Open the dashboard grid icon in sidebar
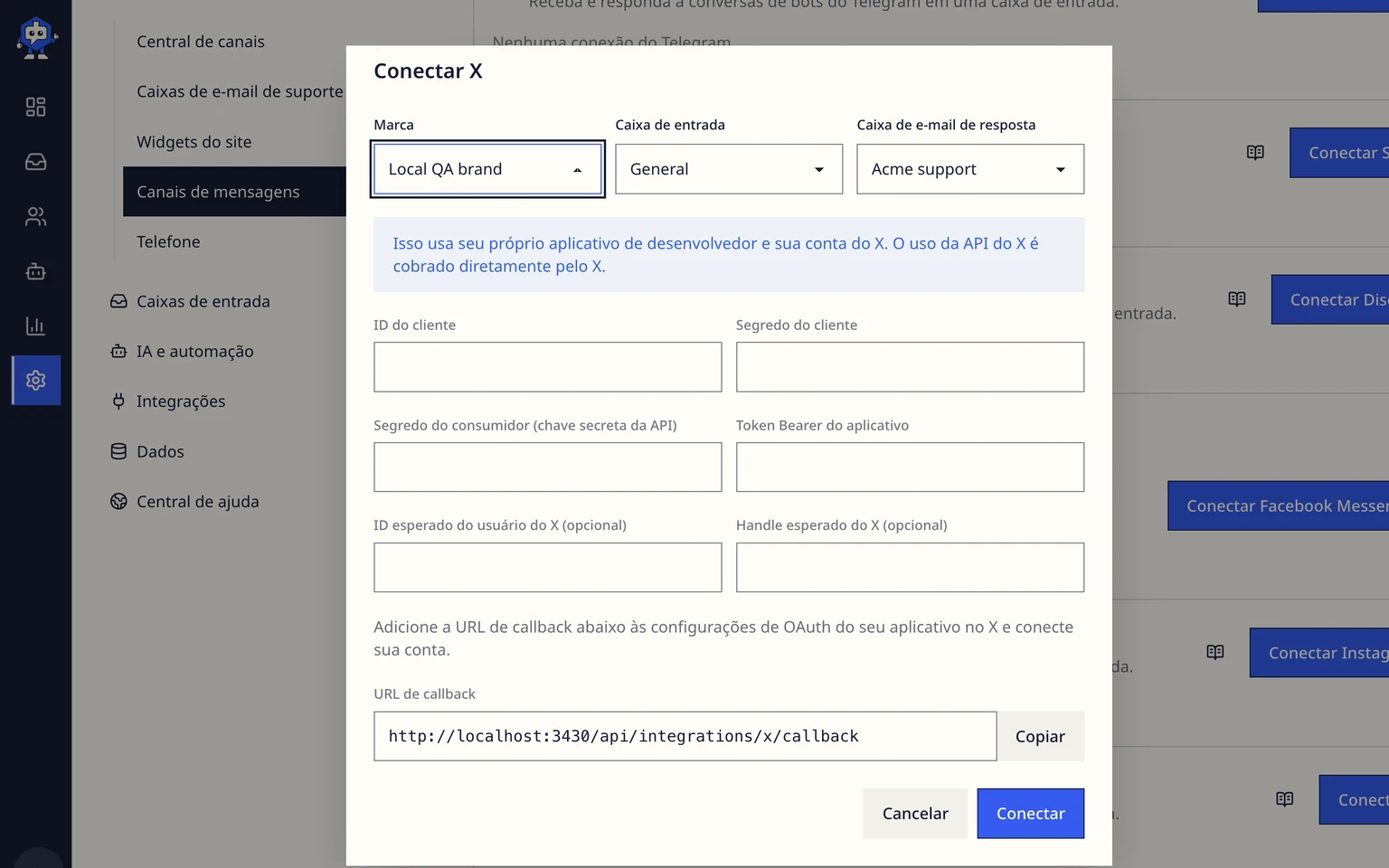Image resolution: width=1389 pixels, height=868 pixels. 36,108
